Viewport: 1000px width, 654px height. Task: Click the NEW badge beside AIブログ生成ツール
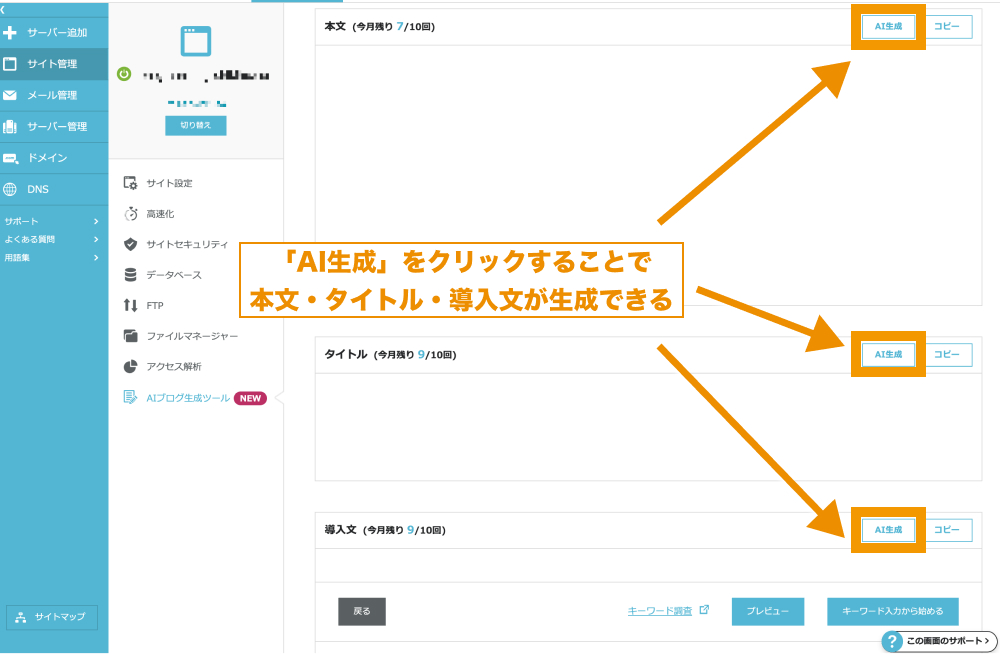point(251,398)
